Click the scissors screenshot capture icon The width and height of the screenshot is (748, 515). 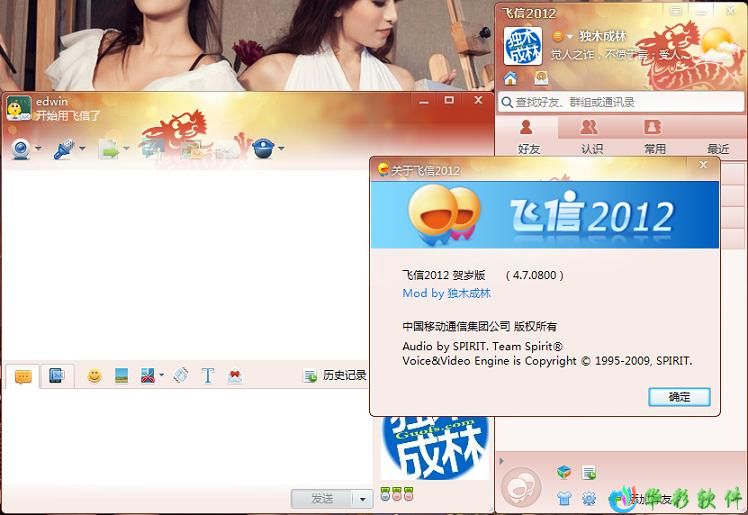148,376
